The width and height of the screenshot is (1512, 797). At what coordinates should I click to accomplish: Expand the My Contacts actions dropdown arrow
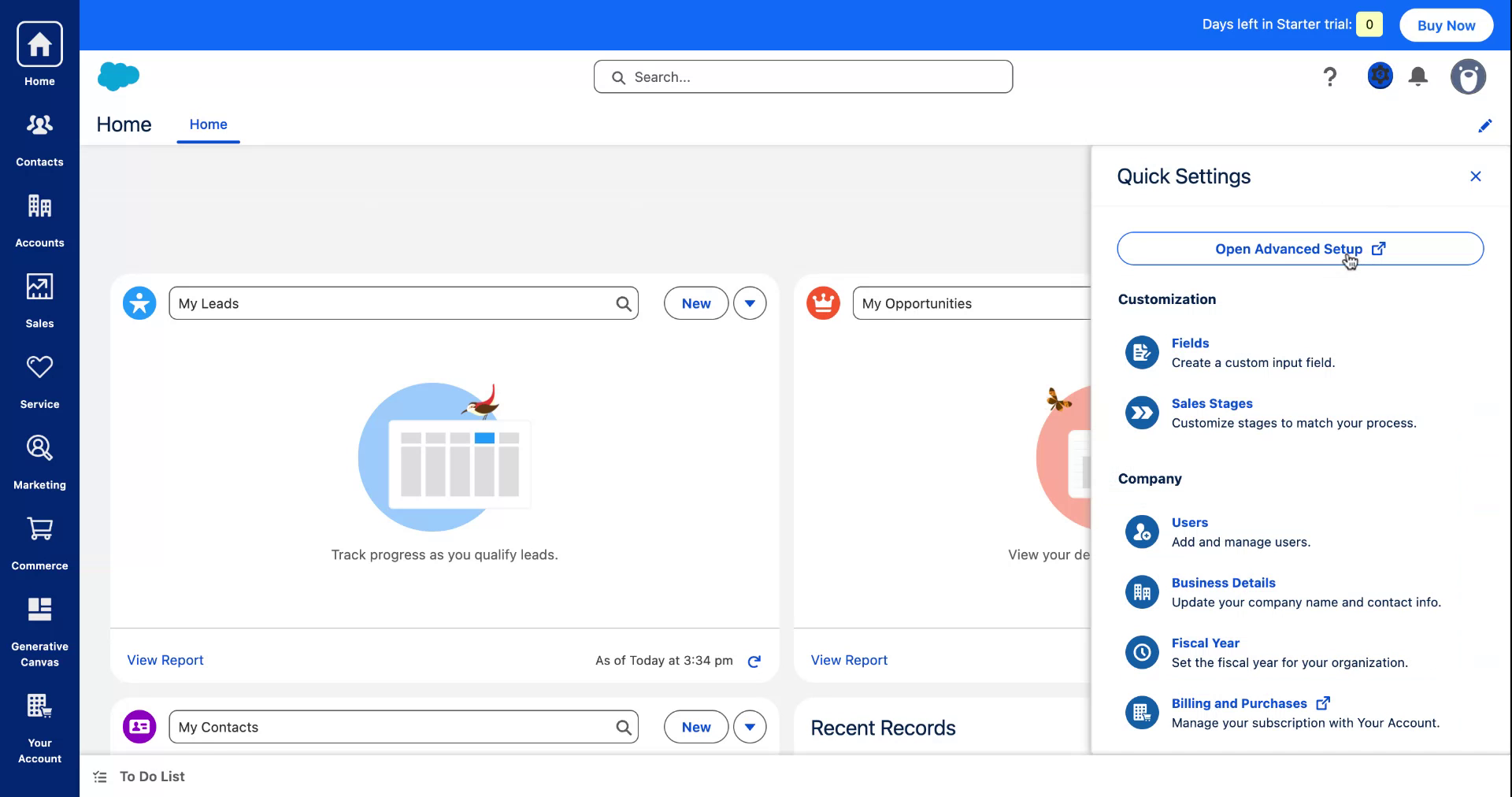(750, 727)
